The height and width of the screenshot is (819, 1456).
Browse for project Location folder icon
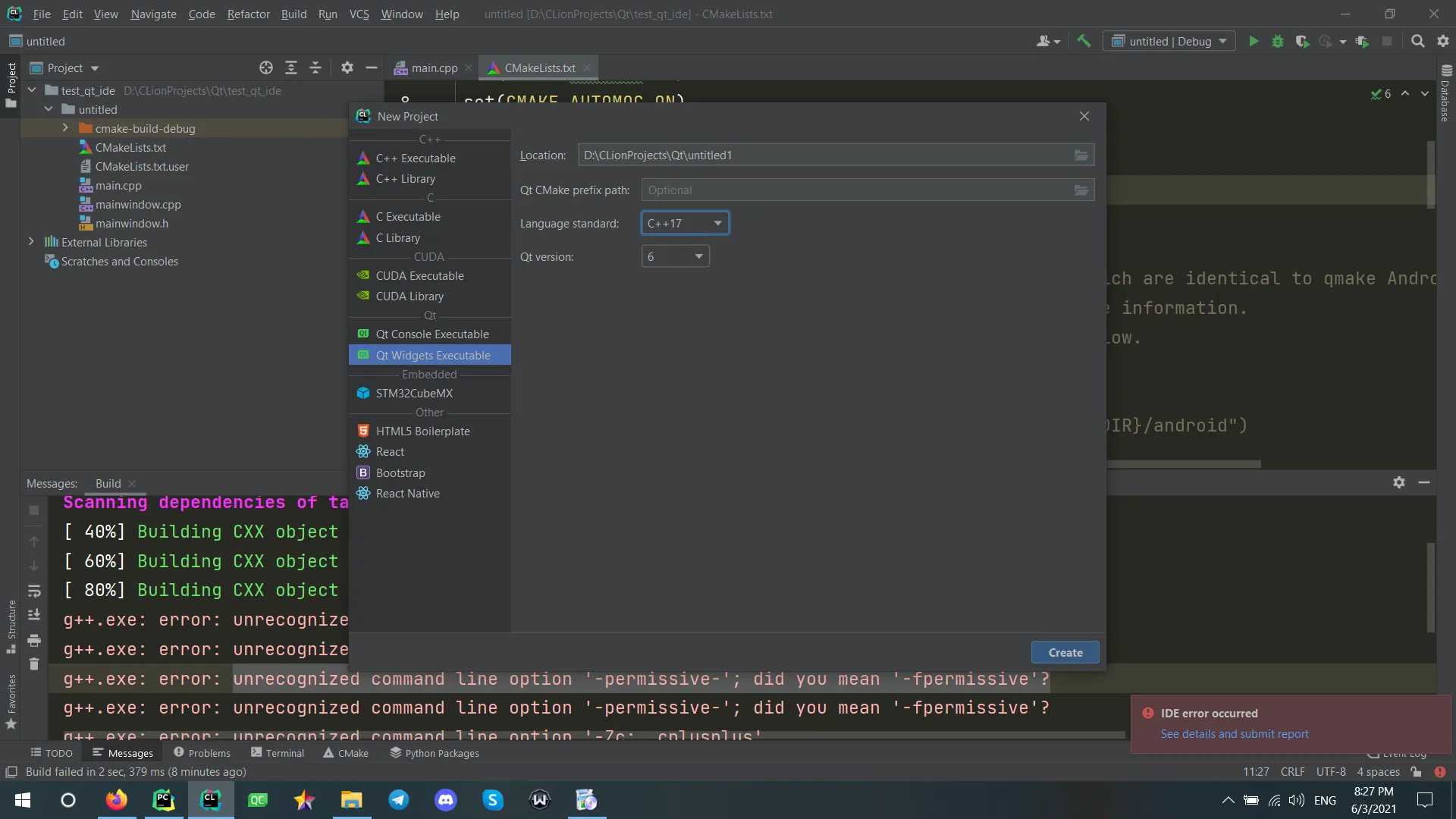tap(1081, 155)
